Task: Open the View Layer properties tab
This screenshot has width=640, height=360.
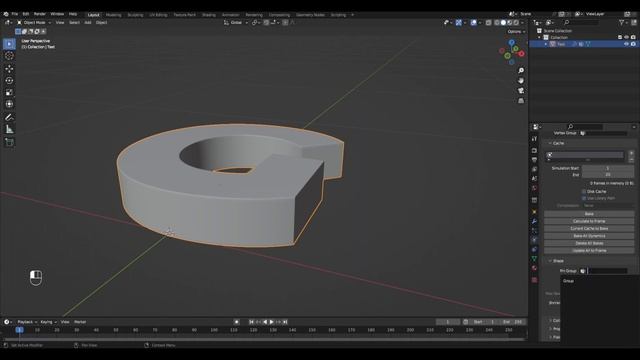Action: pos(534,169)
